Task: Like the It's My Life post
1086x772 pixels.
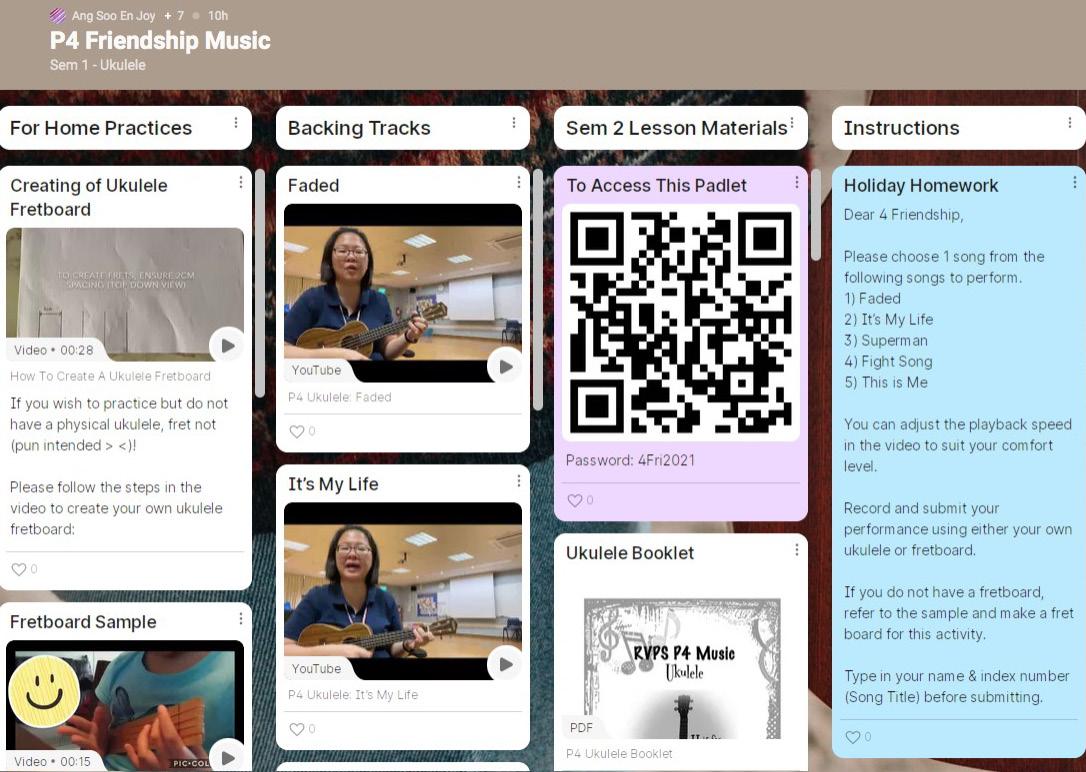Action: click(296, 729)
